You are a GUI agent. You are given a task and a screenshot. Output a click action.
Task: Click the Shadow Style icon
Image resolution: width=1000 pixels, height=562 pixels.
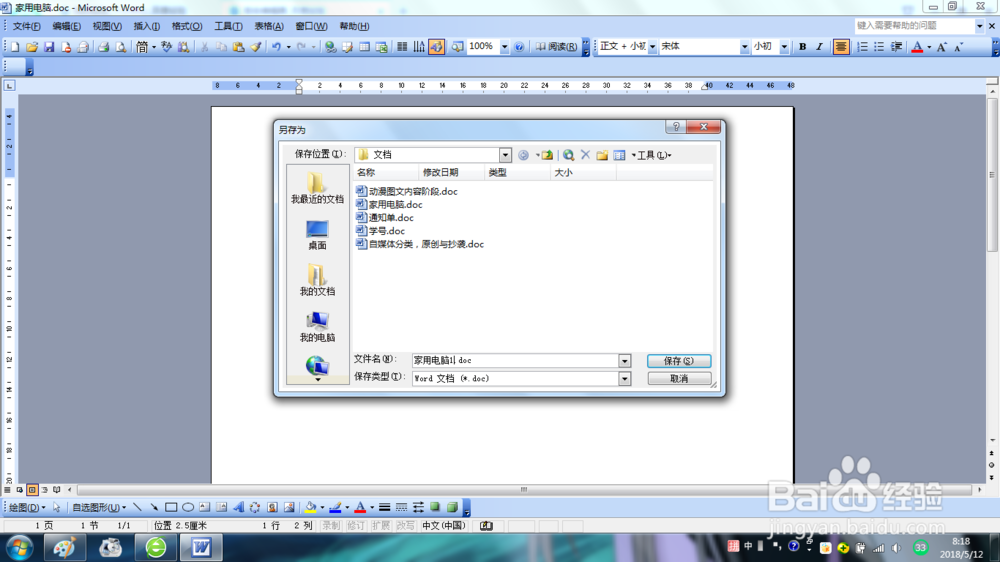click(x=436, y=508)
